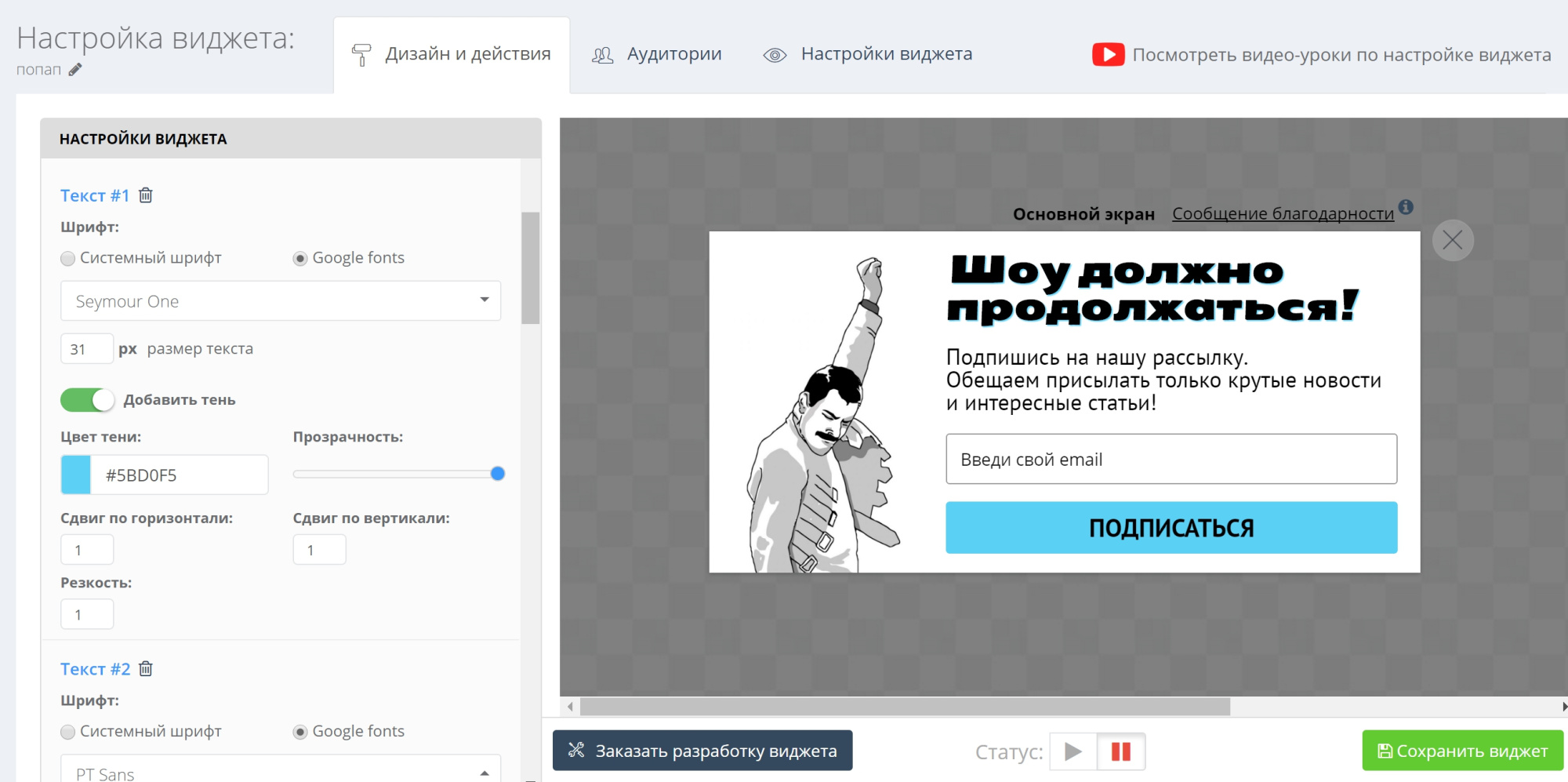This screenshot has width=1568, height=782.
Task: Close the popup preview with the X icon
Action: pos(1452,241)
